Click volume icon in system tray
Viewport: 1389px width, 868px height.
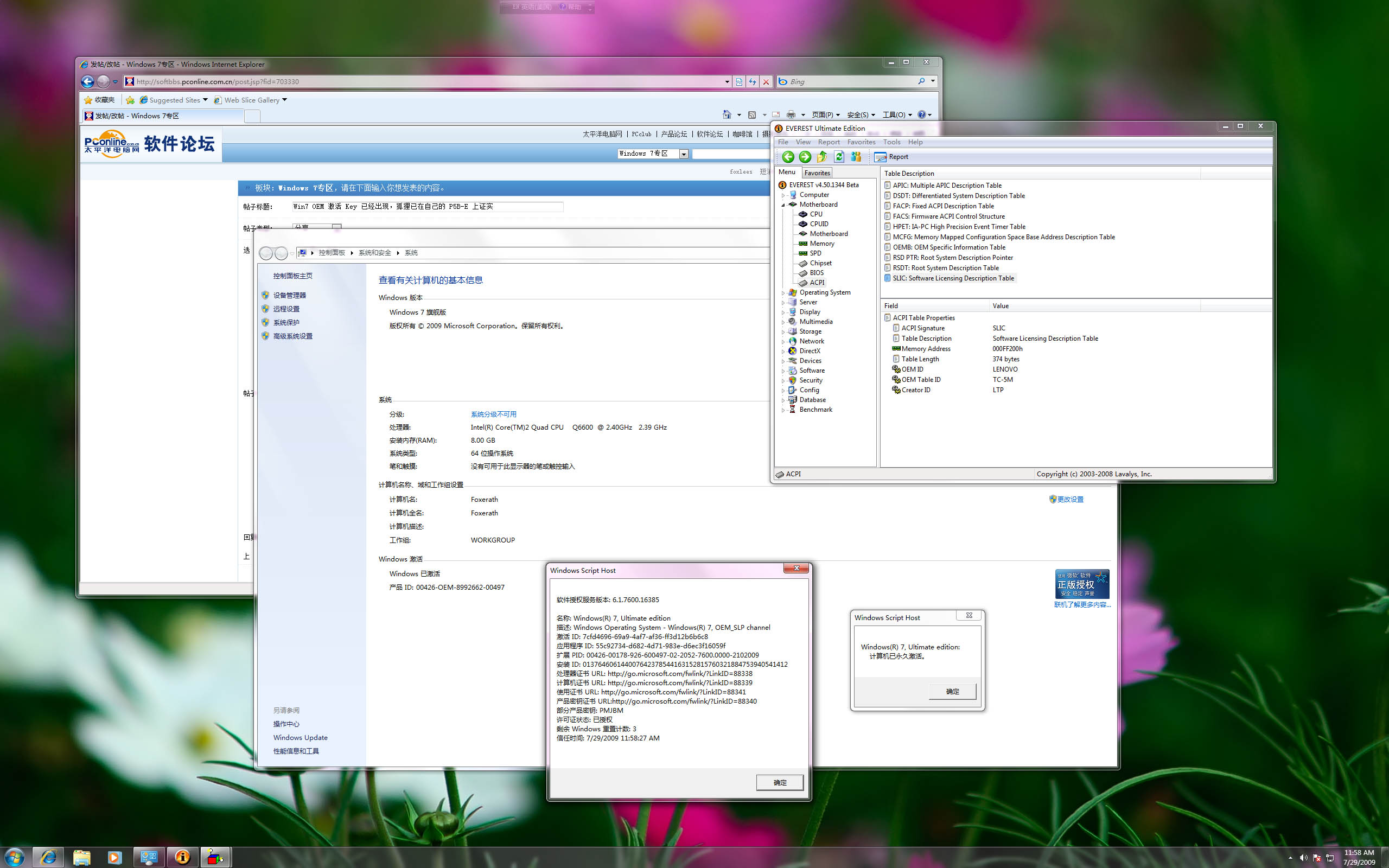[x=1303, y=858]
